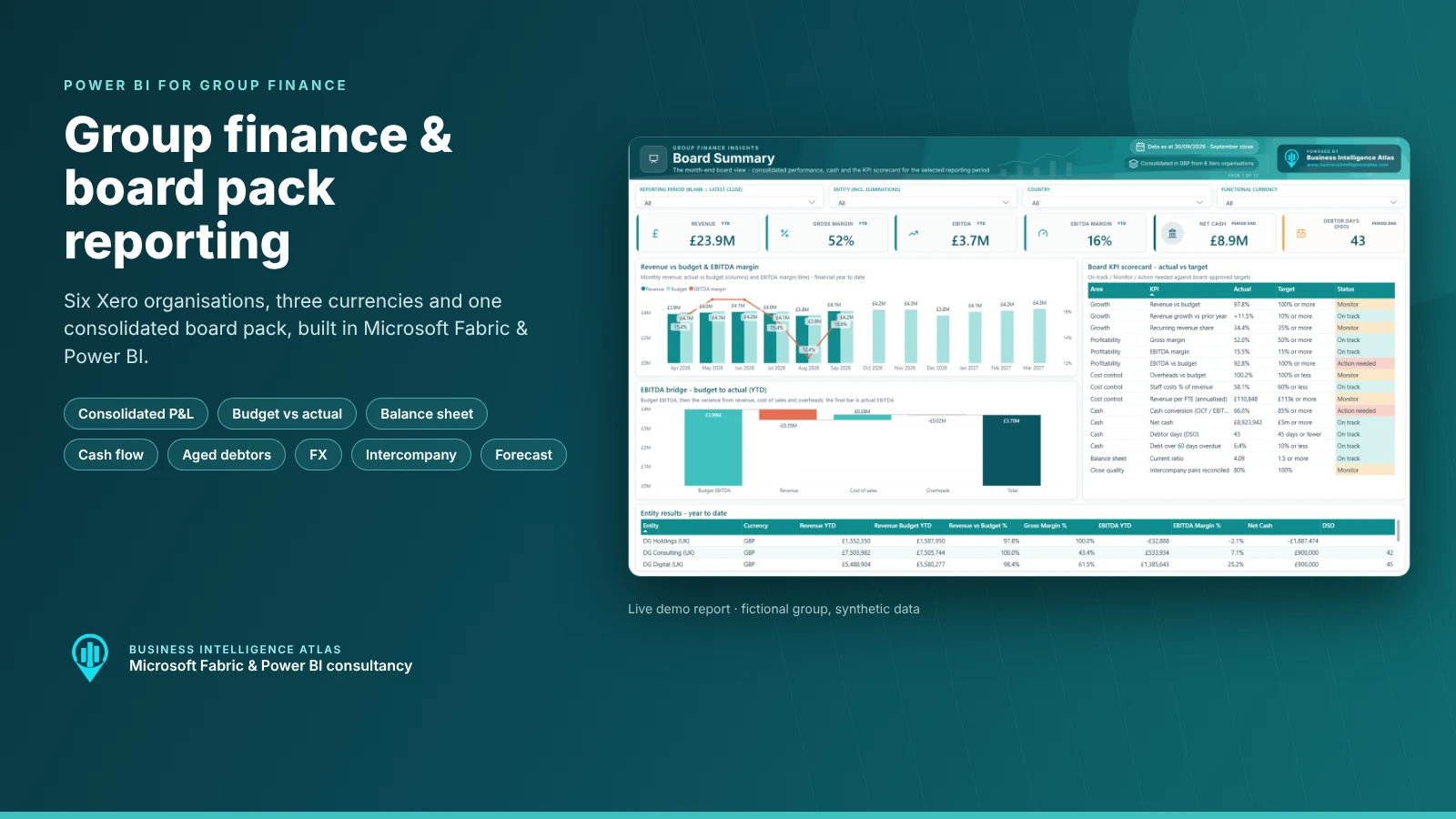
Task: Click the Debtor days (DSO) KPI row
Action: 1241,435
